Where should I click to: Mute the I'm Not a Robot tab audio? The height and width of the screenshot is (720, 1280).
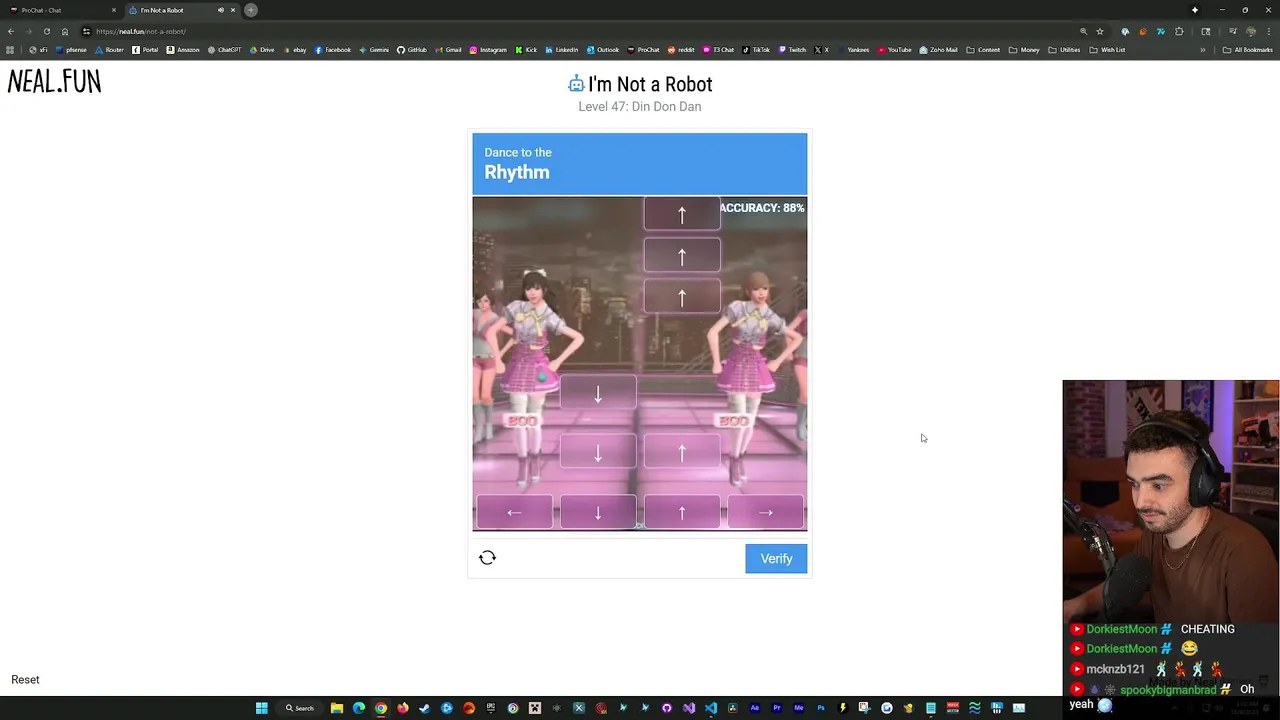click(x=221, y=10)
